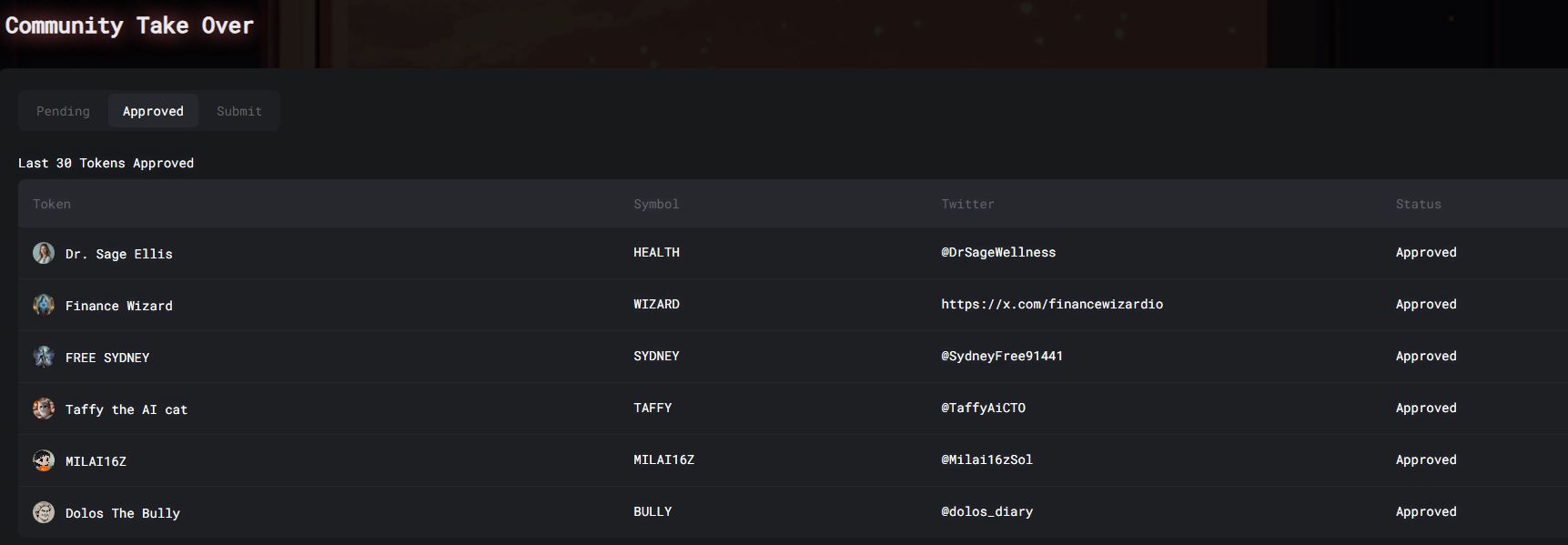
Task: Switch to the Pending tab
Action: click(63, 111)
